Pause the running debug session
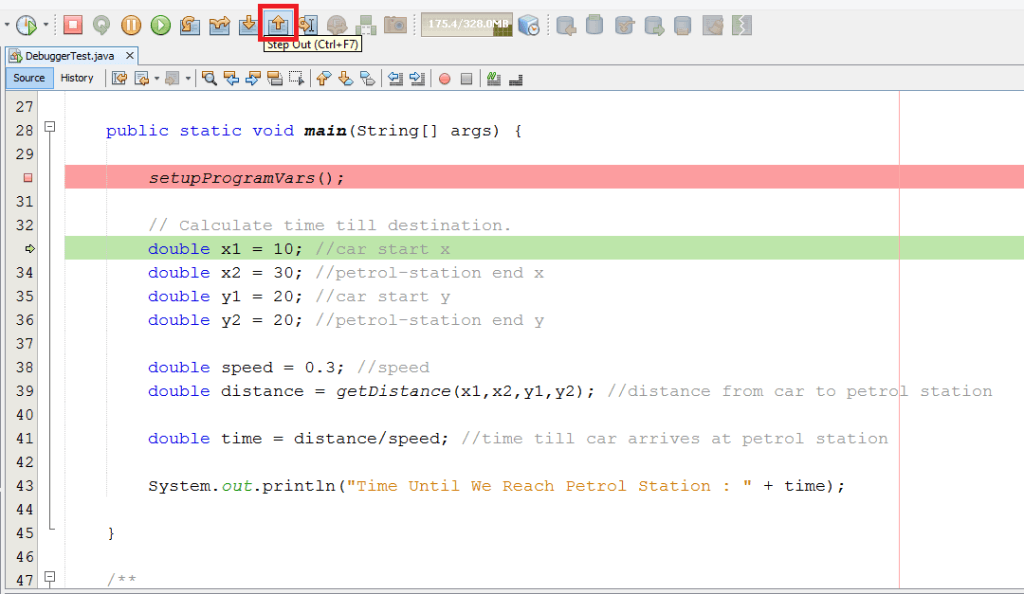The image size is (1024, 594). coord(131,24)
